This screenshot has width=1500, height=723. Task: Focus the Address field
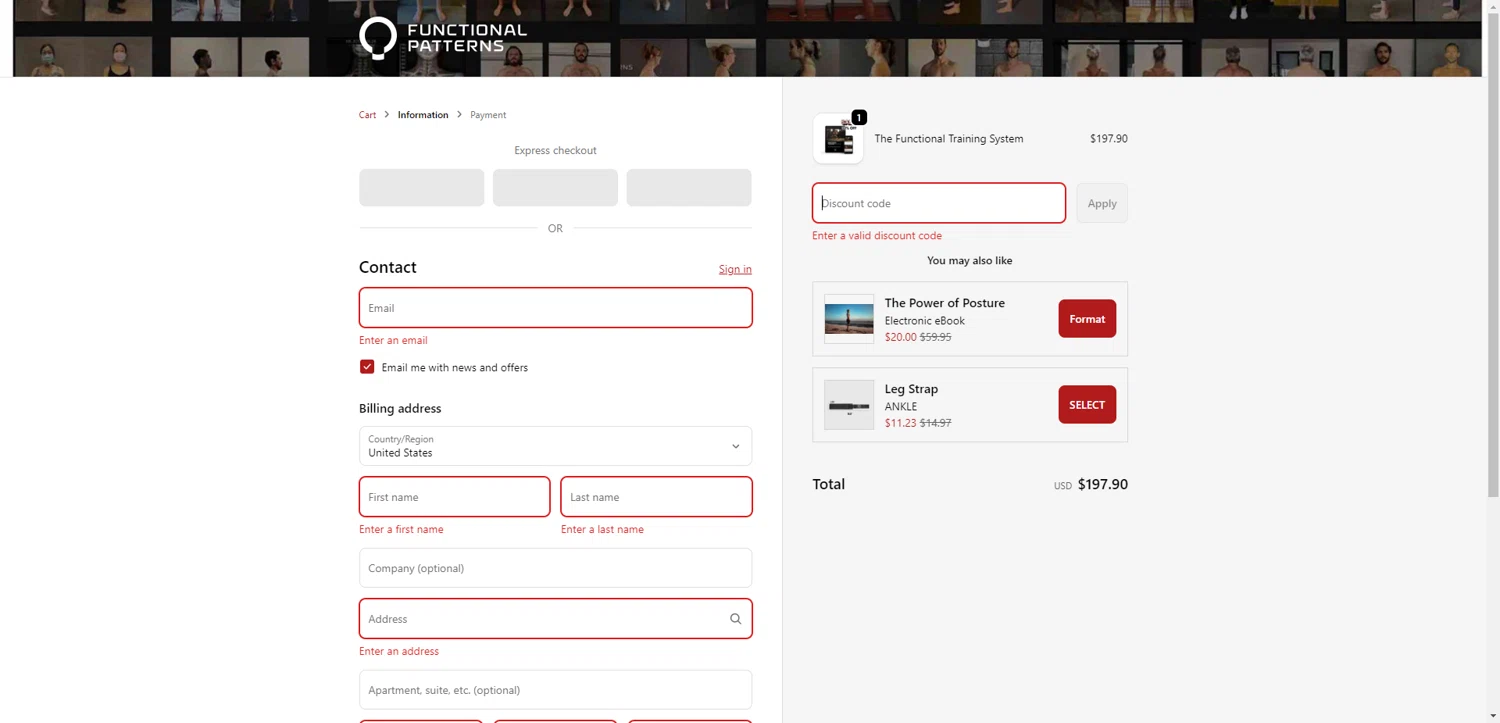(x=555, y=619)
